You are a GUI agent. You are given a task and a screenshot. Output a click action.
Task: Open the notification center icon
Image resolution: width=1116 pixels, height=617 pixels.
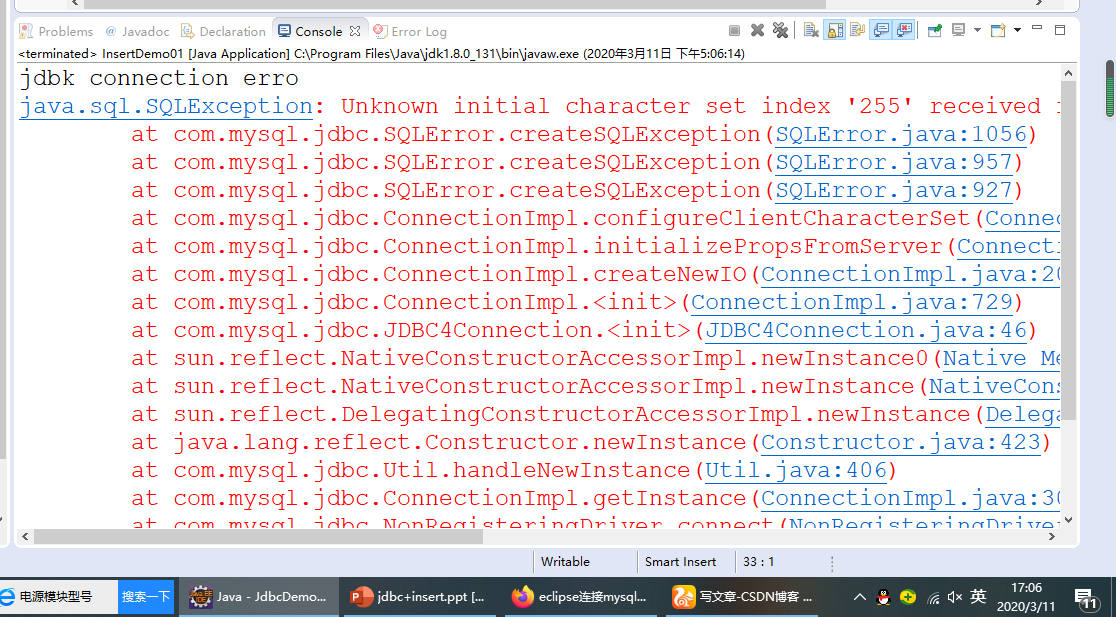[1085, 598]
